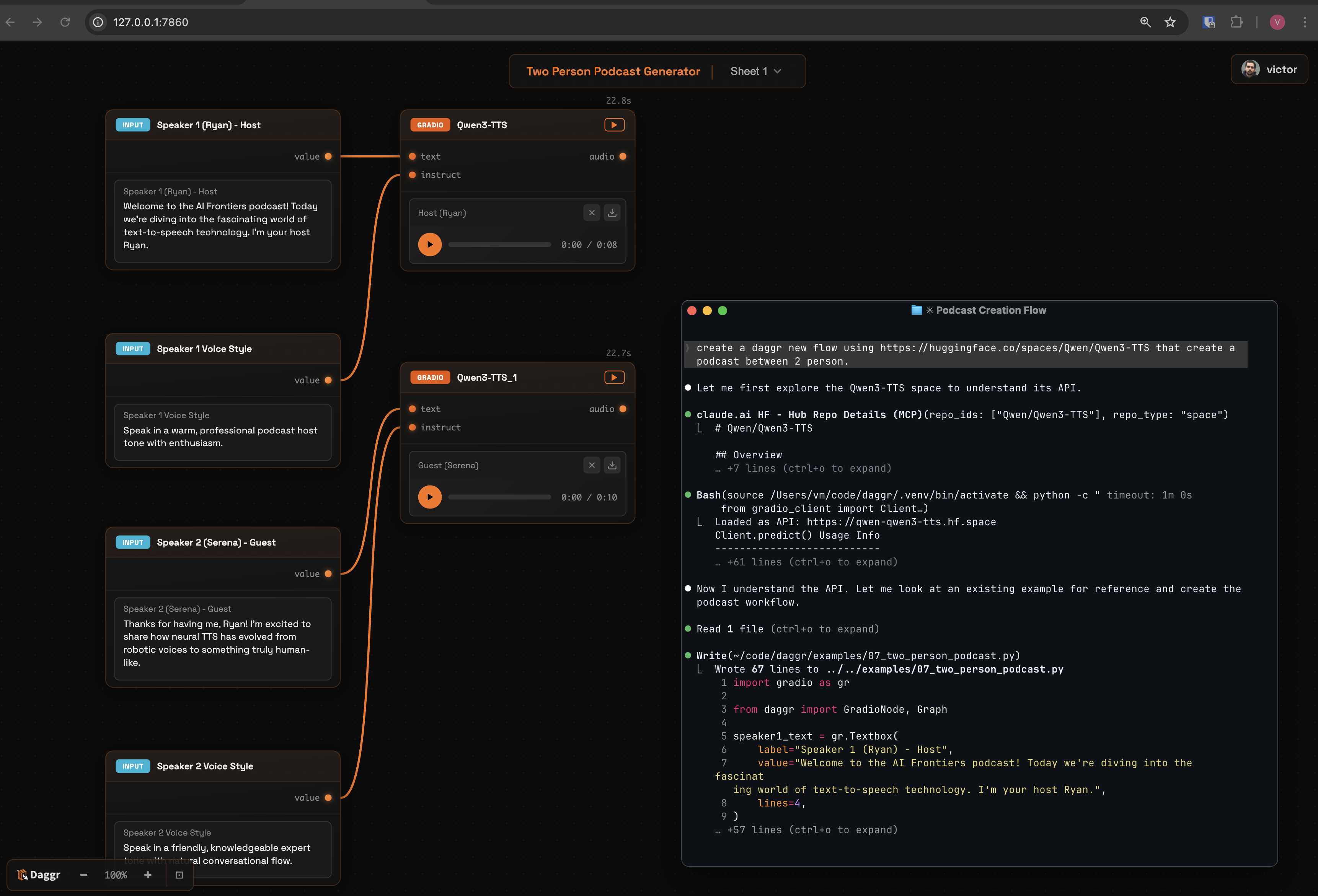Edit the Speaker 1 Voice Style text box
The image size is (1318, 896).
(x=223, y=432)
